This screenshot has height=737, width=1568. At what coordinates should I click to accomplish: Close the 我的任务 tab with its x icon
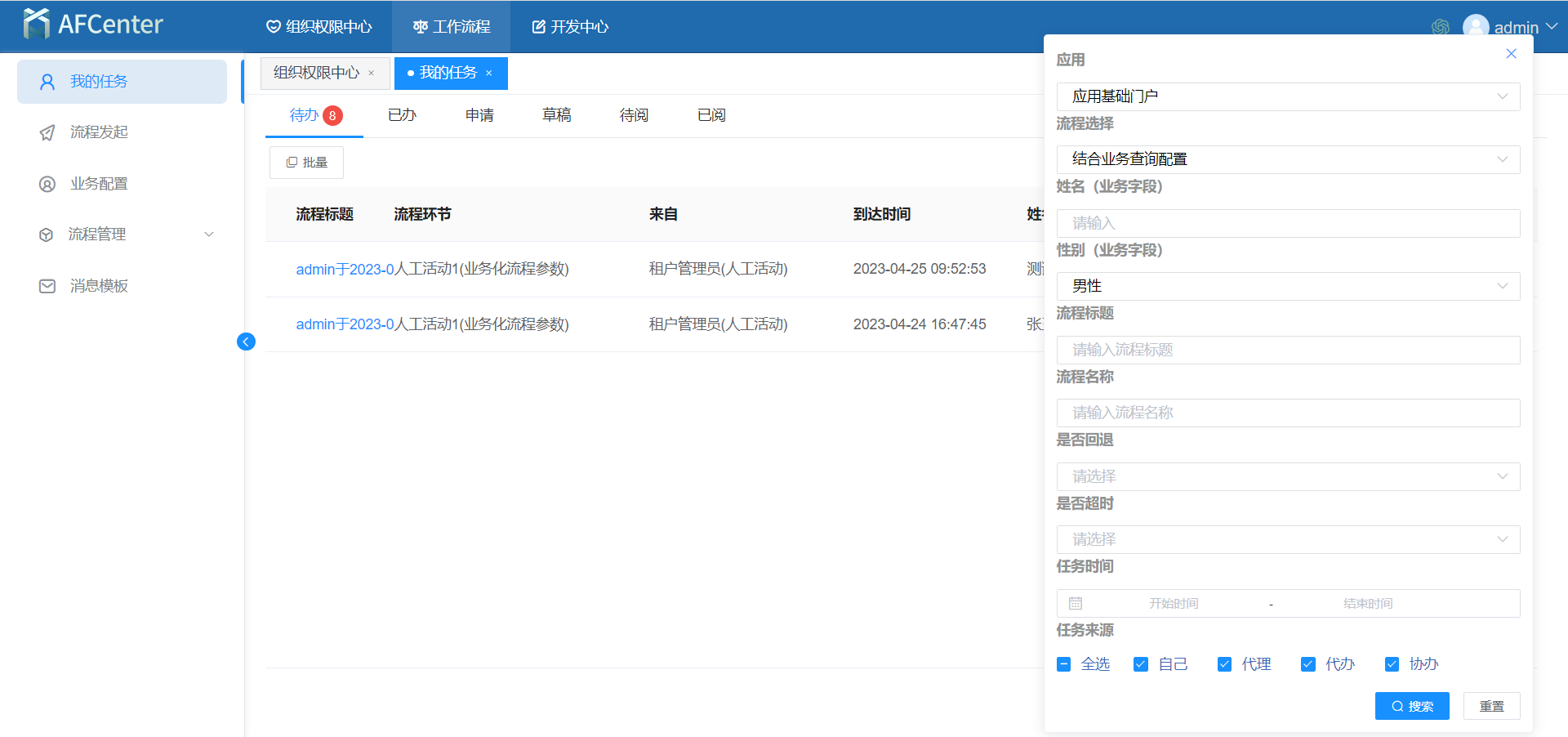[489, 74]
